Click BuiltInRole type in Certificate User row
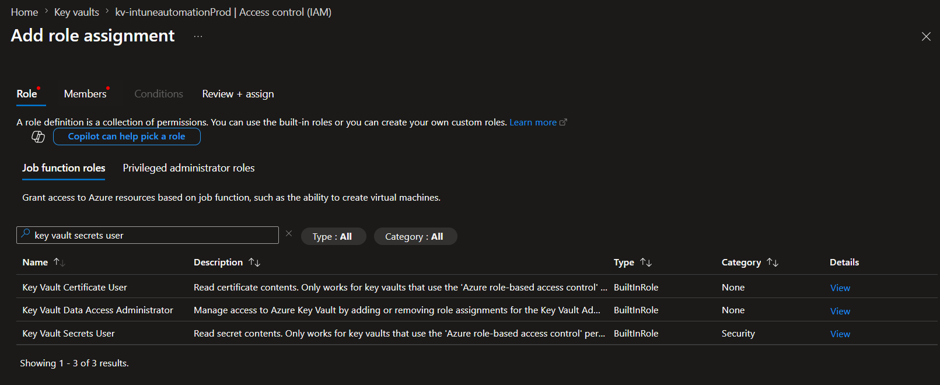The height and width of the screenshot is (385, 940). tap(636, 287)
